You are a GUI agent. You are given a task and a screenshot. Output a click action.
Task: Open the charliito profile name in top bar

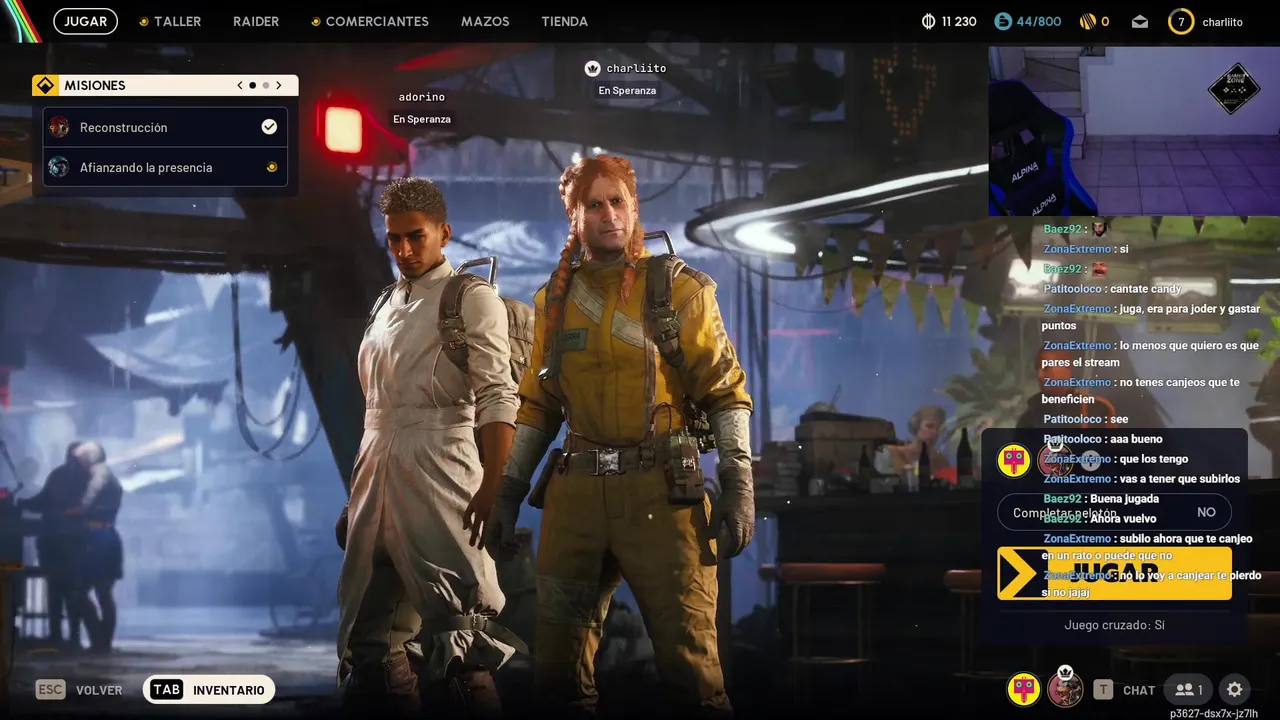(x=1222, y=21)
